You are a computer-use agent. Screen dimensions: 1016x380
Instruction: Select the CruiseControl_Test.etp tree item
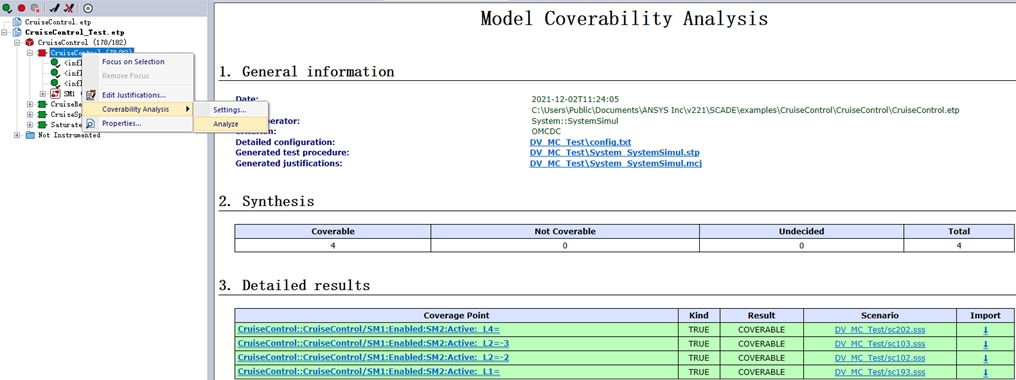(75, 32)
